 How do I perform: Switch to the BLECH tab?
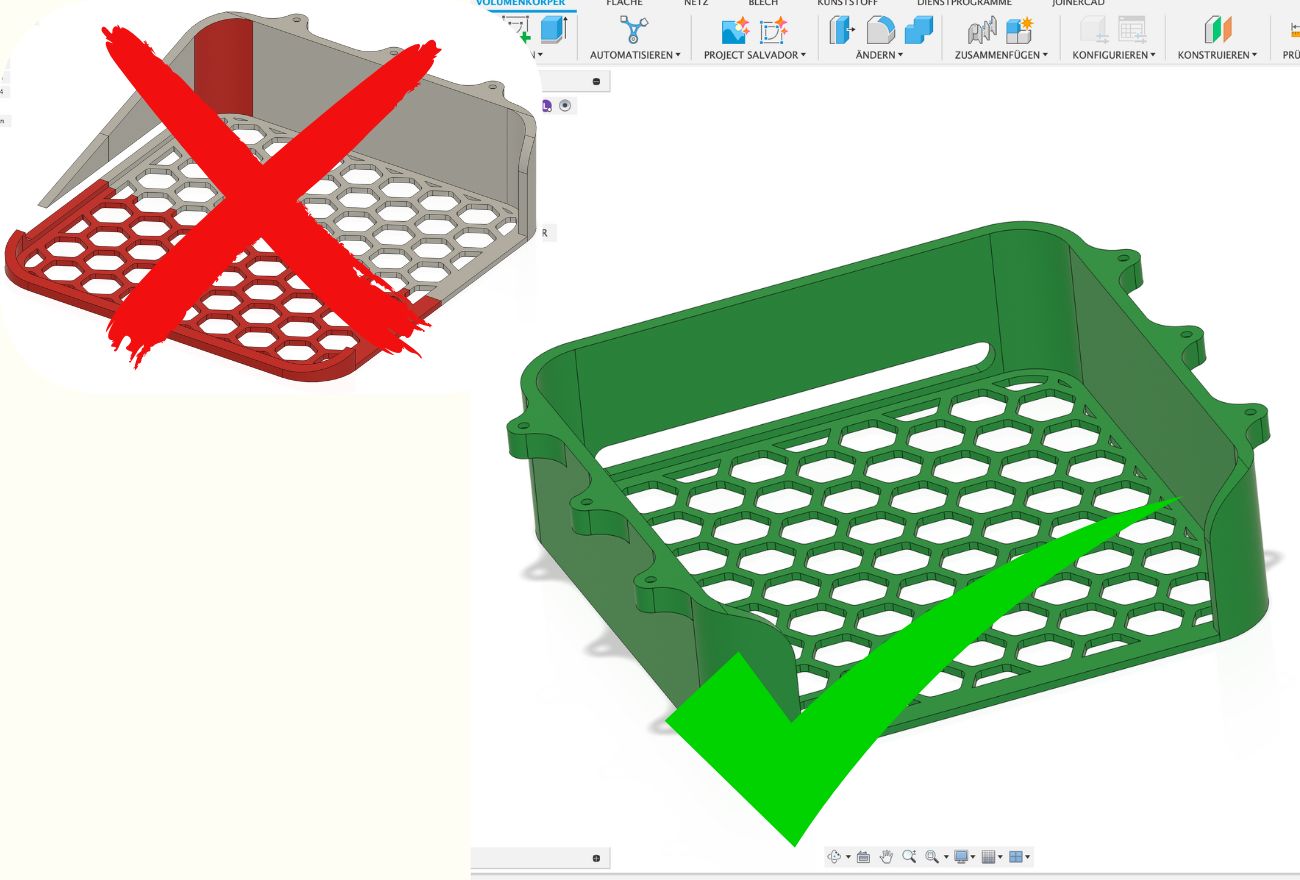click(762, 3)
